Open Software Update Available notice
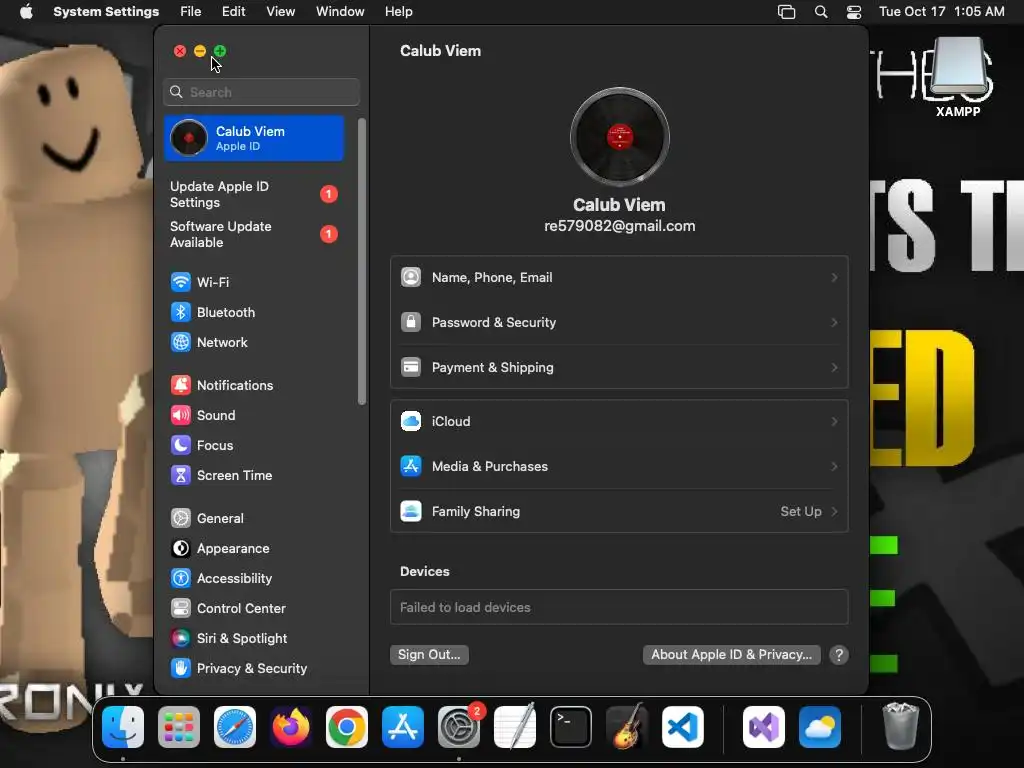1024x768 pixels. coord(253,234)
